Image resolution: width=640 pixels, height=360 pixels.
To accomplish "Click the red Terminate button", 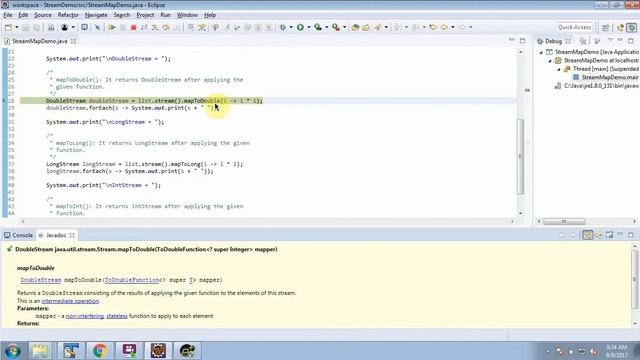I will [133, 27].
